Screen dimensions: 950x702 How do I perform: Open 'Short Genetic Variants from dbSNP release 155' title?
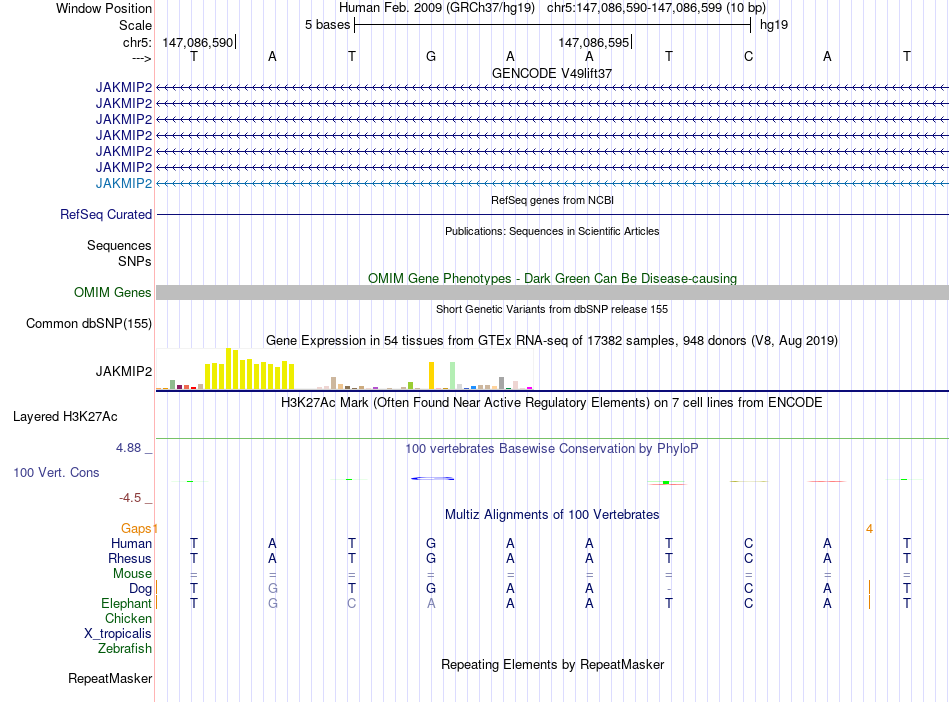pos(552,309)
